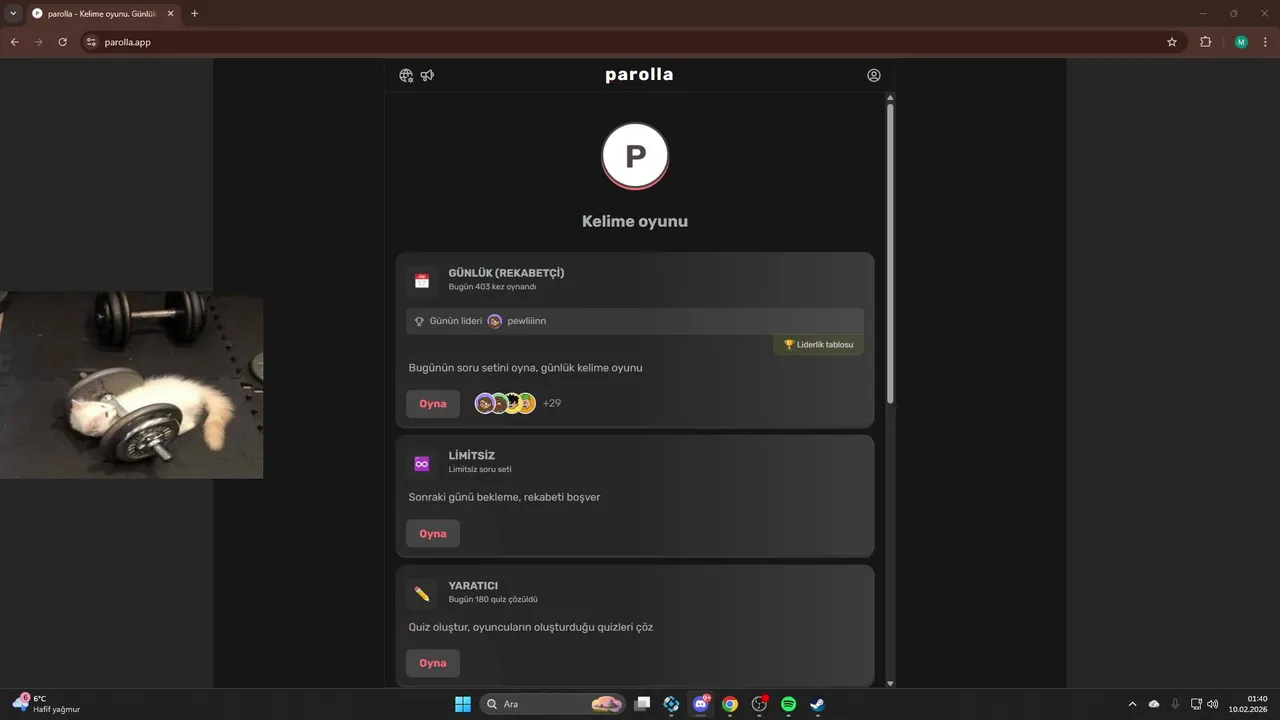Click the large P logo circle
The image size is (1280, 720).
[635, 156]
